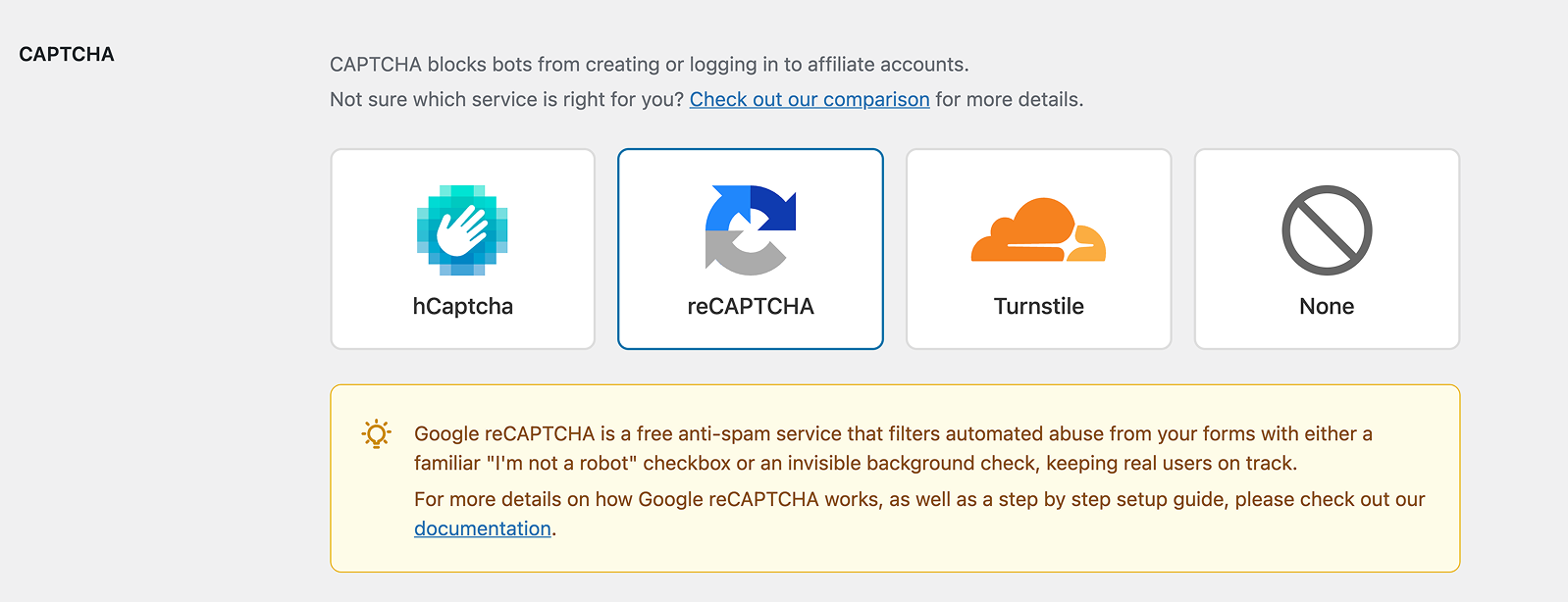Viewport: 1568px width, 602px height.
Task: Click the "Not sure which service" text
Action: coord(506,99)
